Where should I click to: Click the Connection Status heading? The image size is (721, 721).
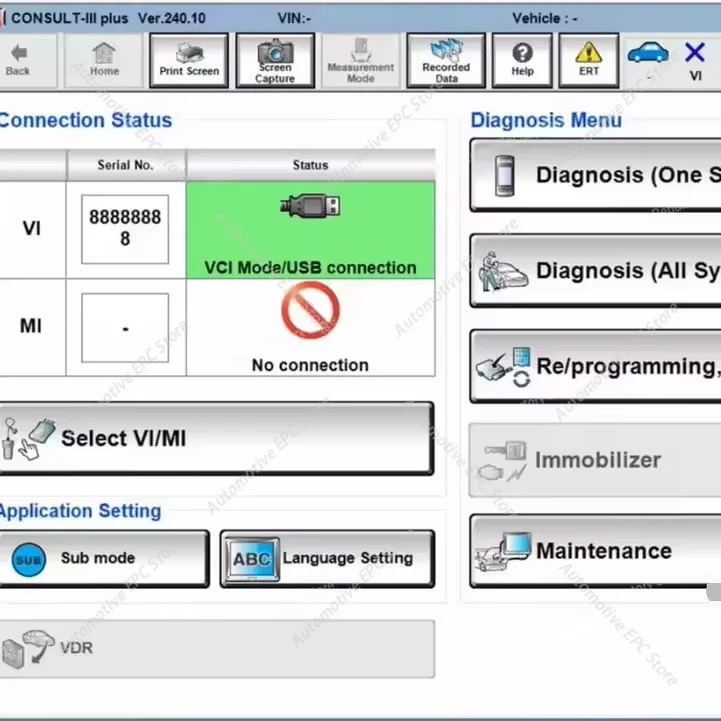pyautogui.click(x=86, y=120)
